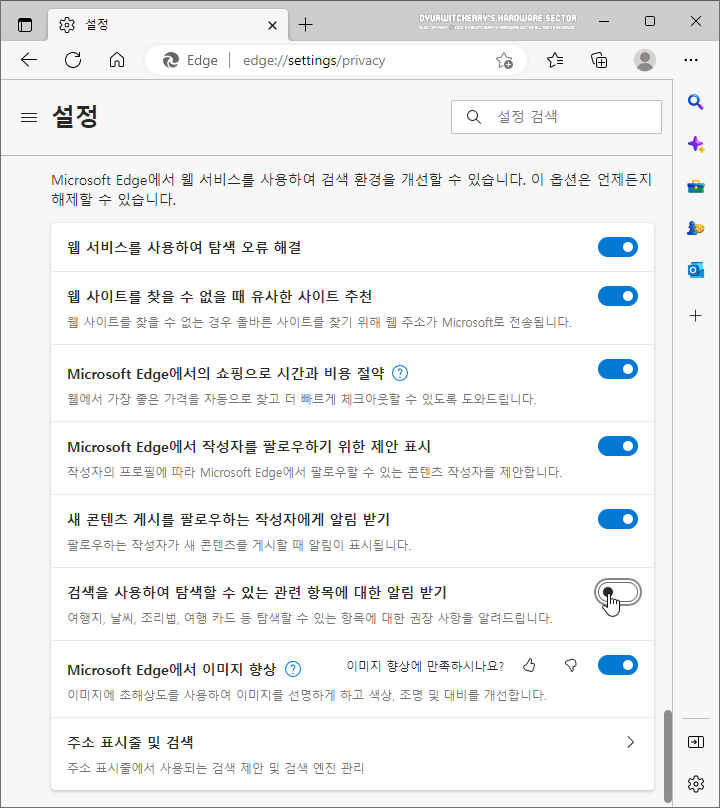The image size is (720, 808).
Task: Maximize the Edge window
Action: [650, 21]
